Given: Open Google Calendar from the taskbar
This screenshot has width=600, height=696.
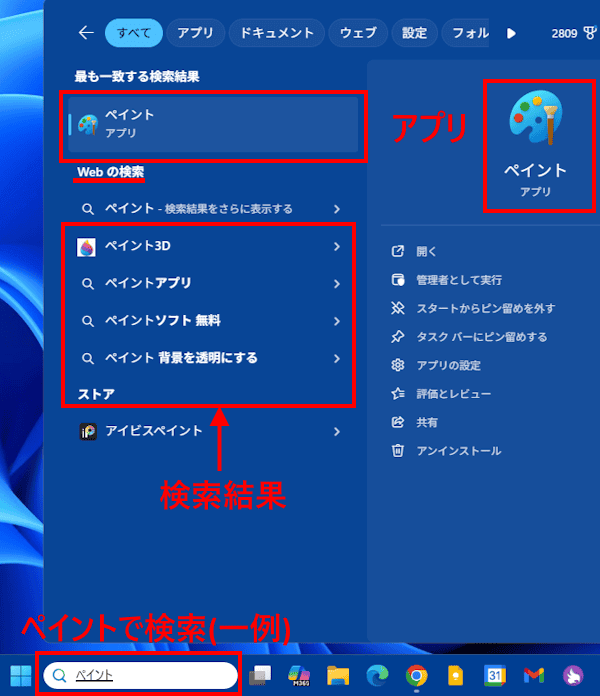Looking at the screenshot, I should click(x=495, y=675).
